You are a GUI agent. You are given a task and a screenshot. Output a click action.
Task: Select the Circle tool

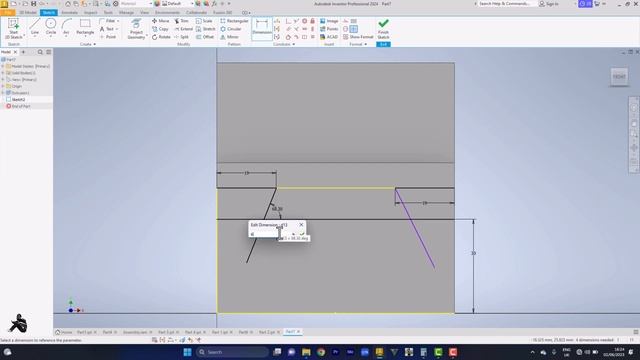51,27
